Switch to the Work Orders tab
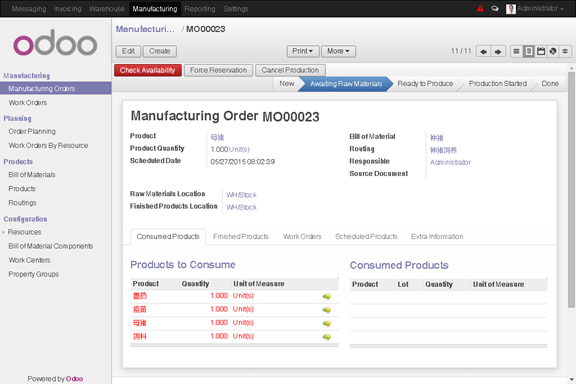Screen dimensions: 576x384 click(x=302, y=237)
